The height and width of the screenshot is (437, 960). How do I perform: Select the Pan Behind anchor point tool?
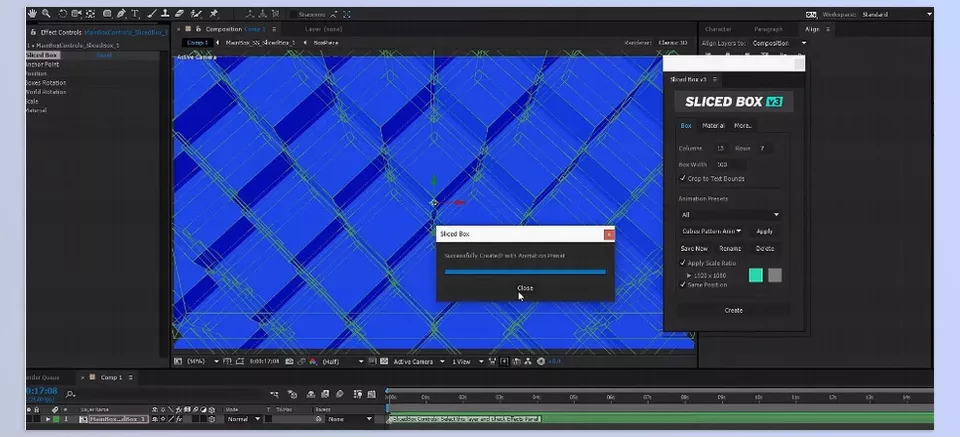click(x=90, y=13)
